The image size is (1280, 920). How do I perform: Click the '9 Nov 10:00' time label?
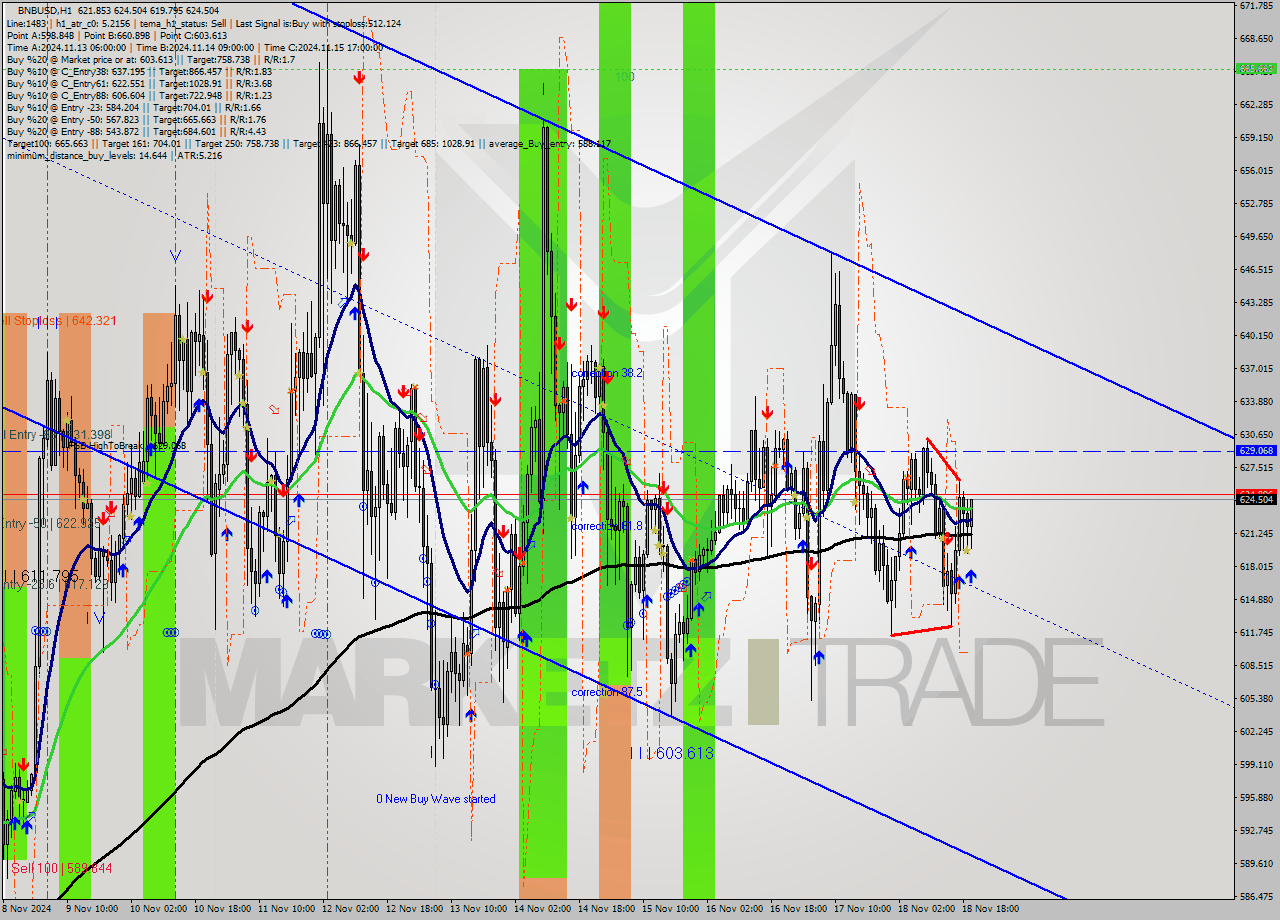[x=92, y=909]
